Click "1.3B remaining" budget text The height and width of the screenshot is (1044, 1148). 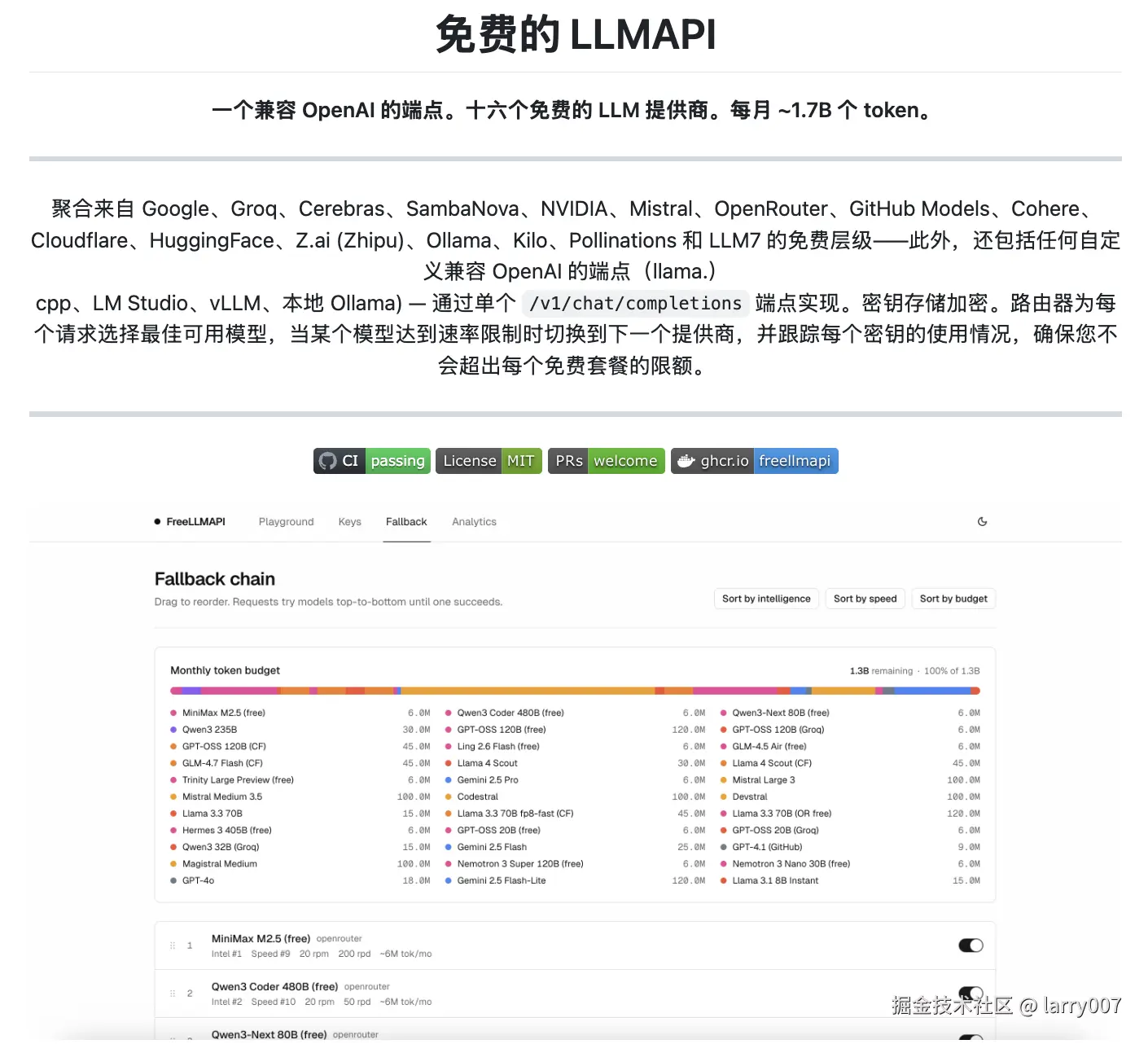[881, 671]
